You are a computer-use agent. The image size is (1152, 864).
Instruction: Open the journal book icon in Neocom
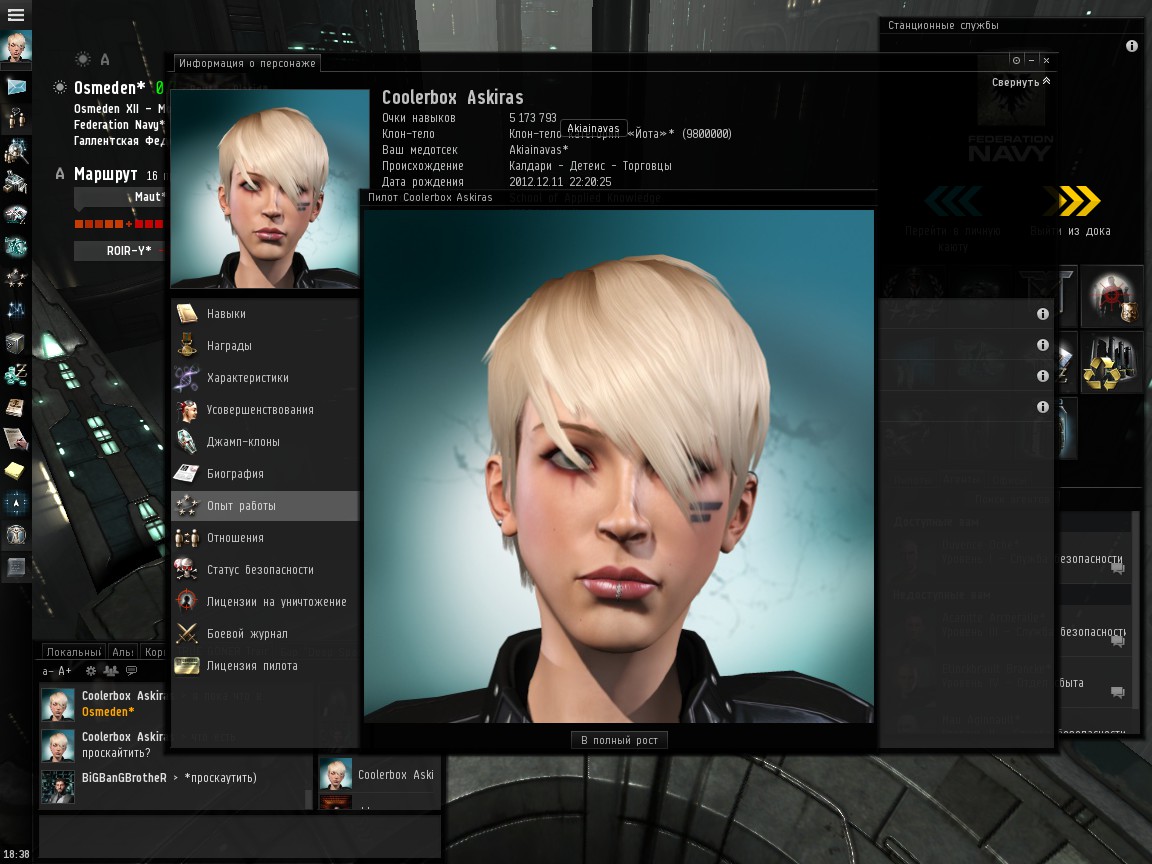15,407
